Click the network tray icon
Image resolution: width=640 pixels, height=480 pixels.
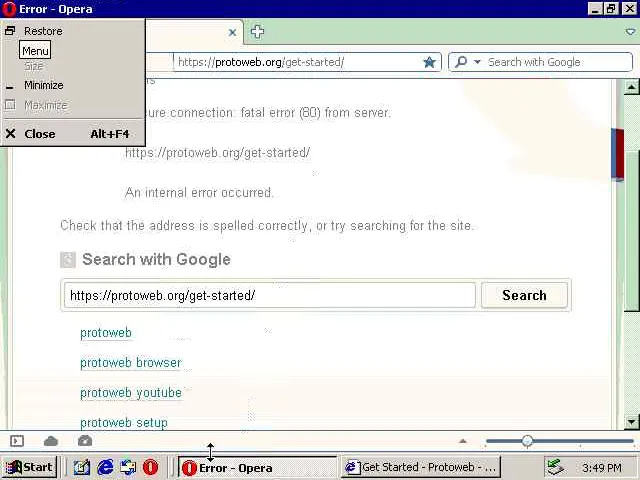pyautogui.click(x=555, y=467)
